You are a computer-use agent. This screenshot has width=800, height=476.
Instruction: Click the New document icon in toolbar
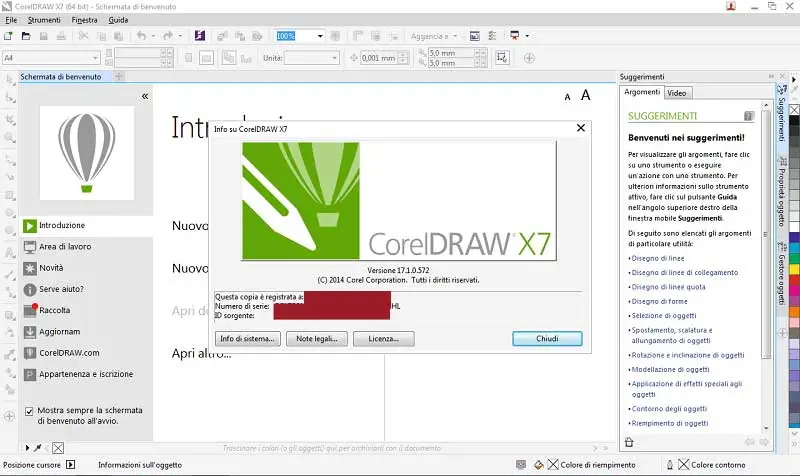click(8, 36)
